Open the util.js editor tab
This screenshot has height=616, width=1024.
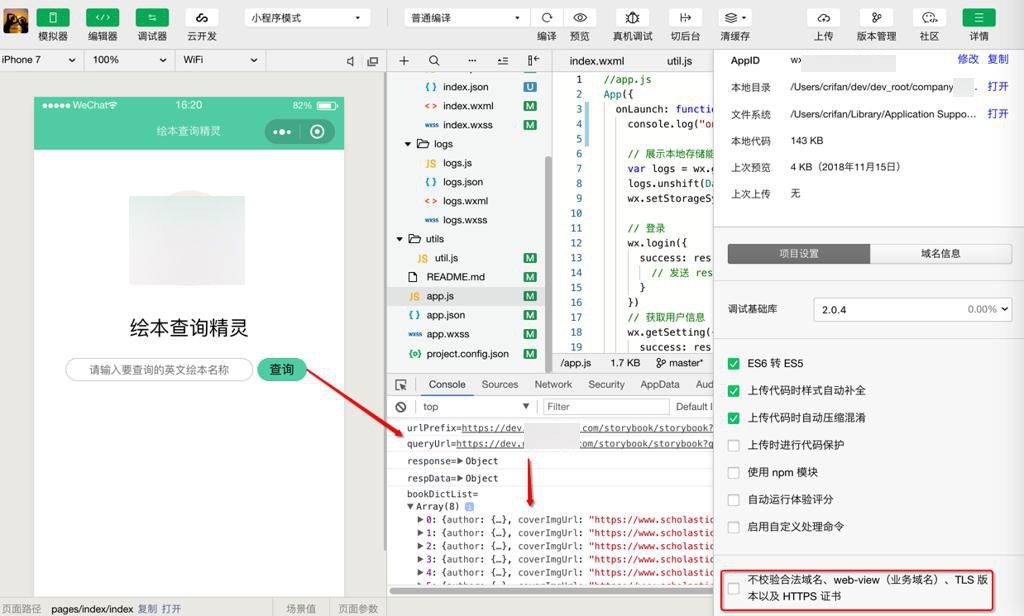(679, 61)
